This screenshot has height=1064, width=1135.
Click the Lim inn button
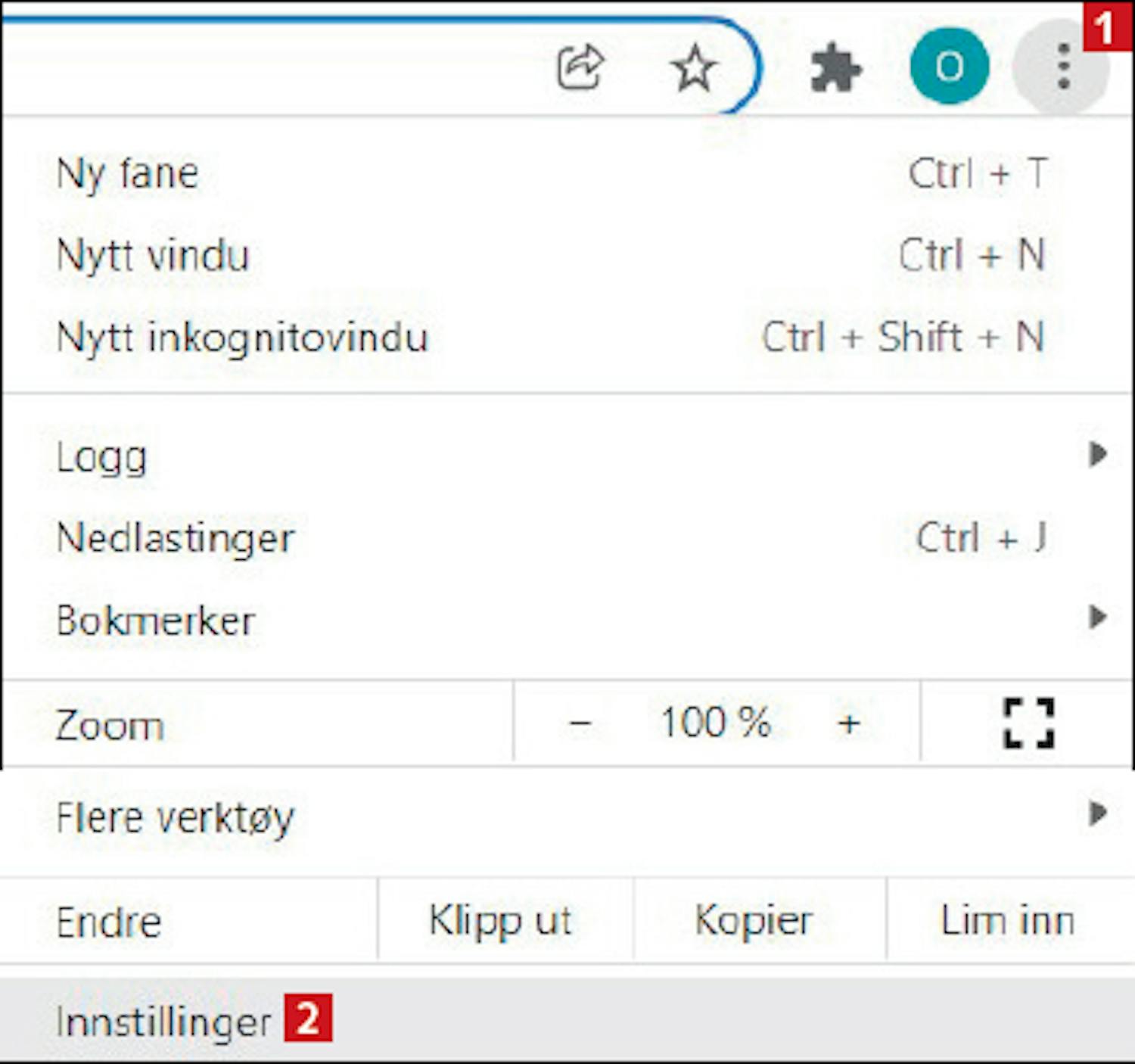pyautogui.click(x=1009, y=921)
